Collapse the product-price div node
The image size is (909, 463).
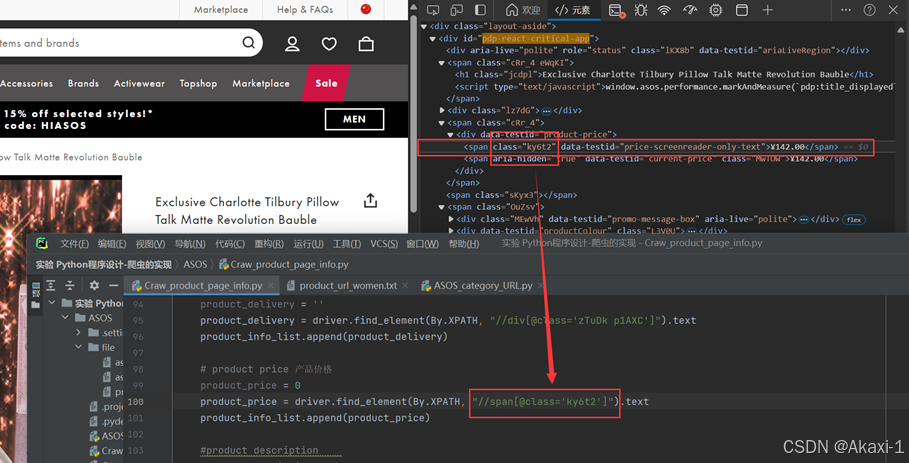point(451,134)
